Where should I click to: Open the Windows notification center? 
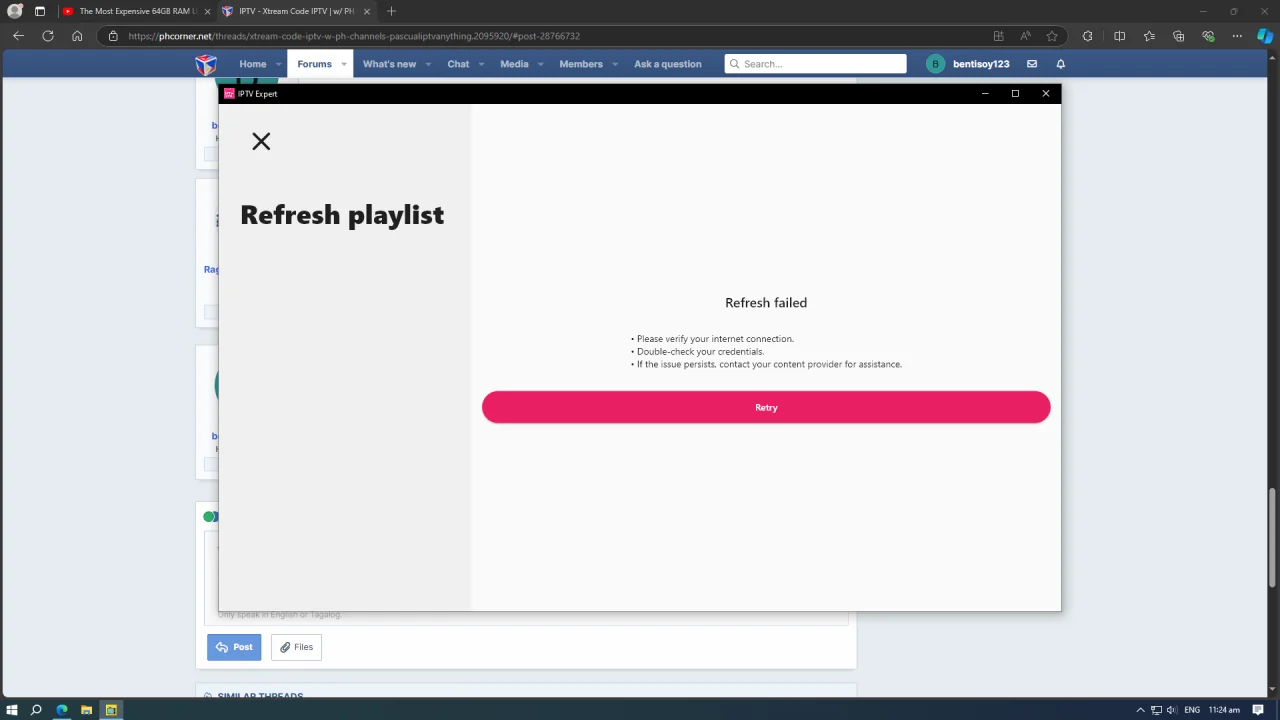pyautogui.click(x=1259, y=710)
